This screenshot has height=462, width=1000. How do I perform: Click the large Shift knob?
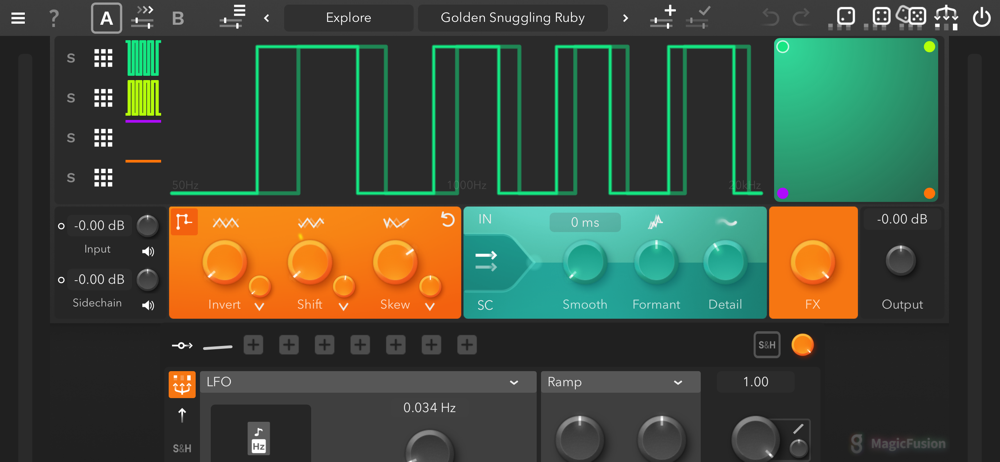click(309, 262)
